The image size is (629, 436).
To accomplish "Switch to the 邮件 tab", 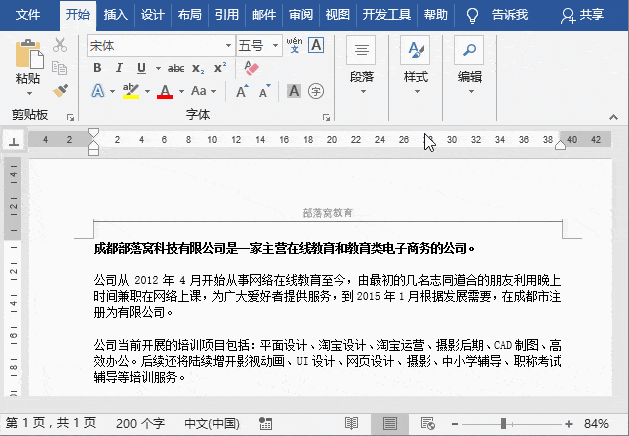I will pyautogui.click(x=264, y=15).
